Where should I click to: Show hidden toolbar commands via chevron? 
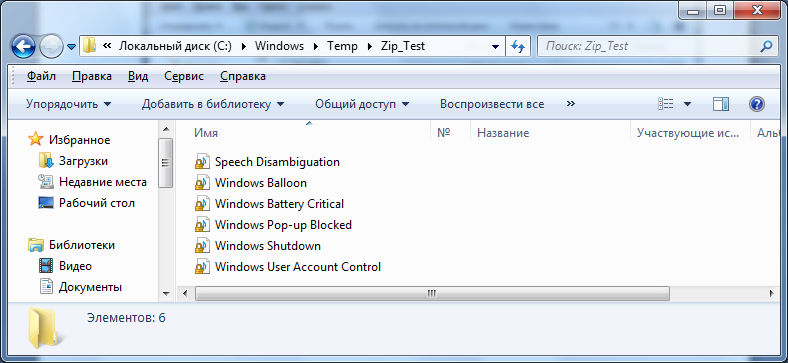tap(570, 104)
